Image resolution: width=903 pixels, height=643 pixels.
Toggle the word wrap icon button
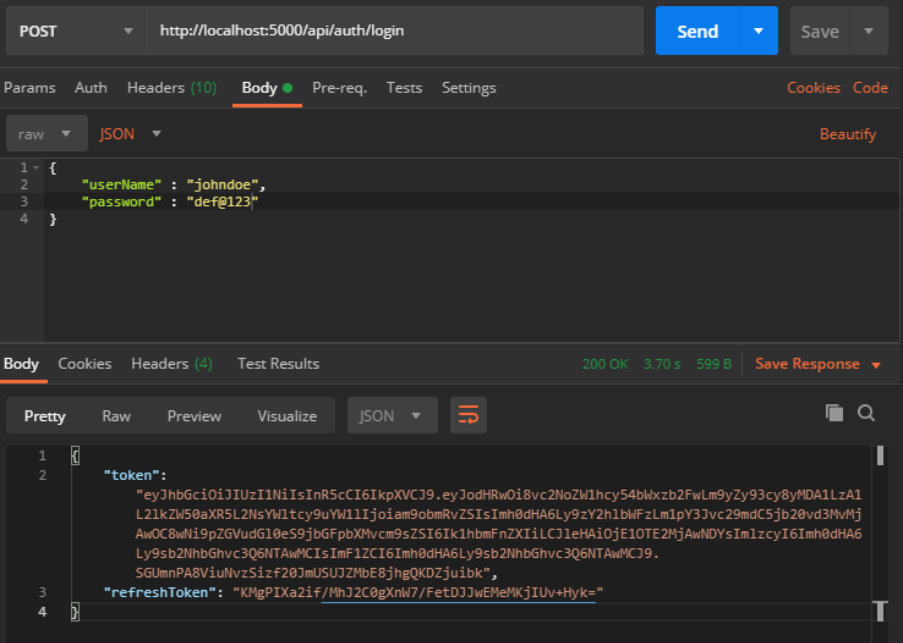coord(467,415)
